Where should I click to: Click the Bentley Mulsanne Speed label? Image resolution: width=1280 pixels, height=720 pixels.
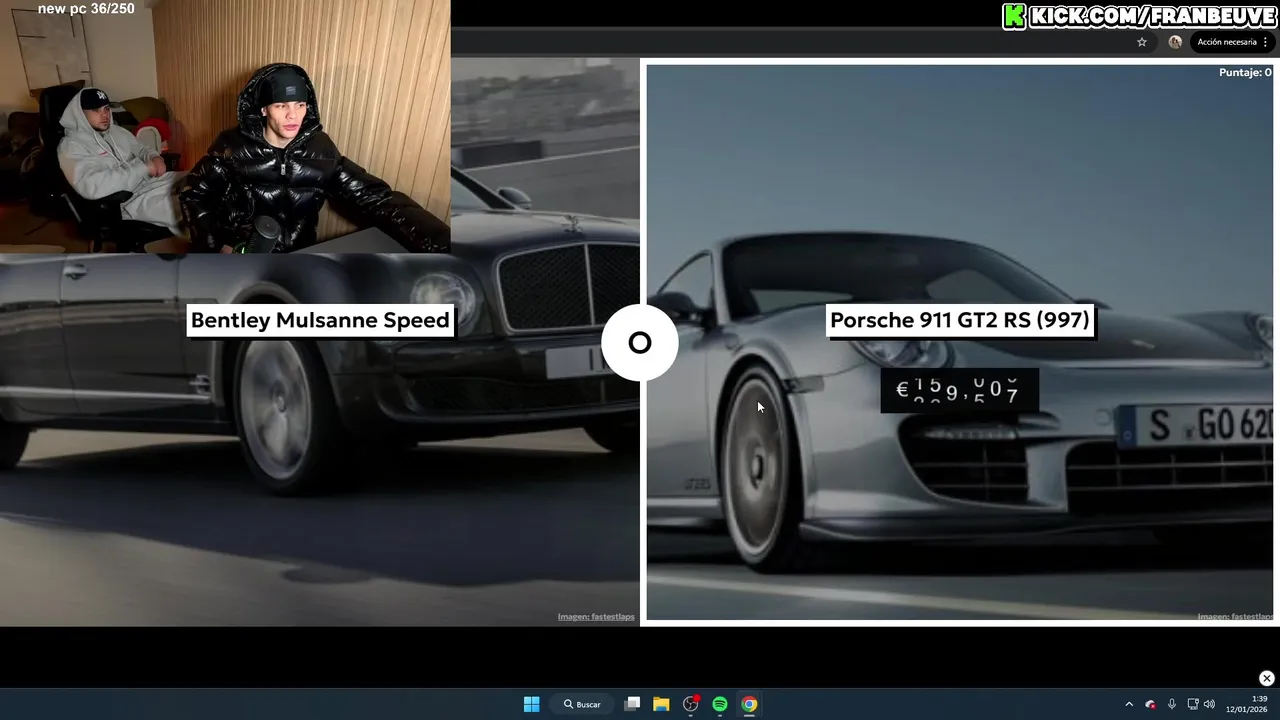click(320, 320)
